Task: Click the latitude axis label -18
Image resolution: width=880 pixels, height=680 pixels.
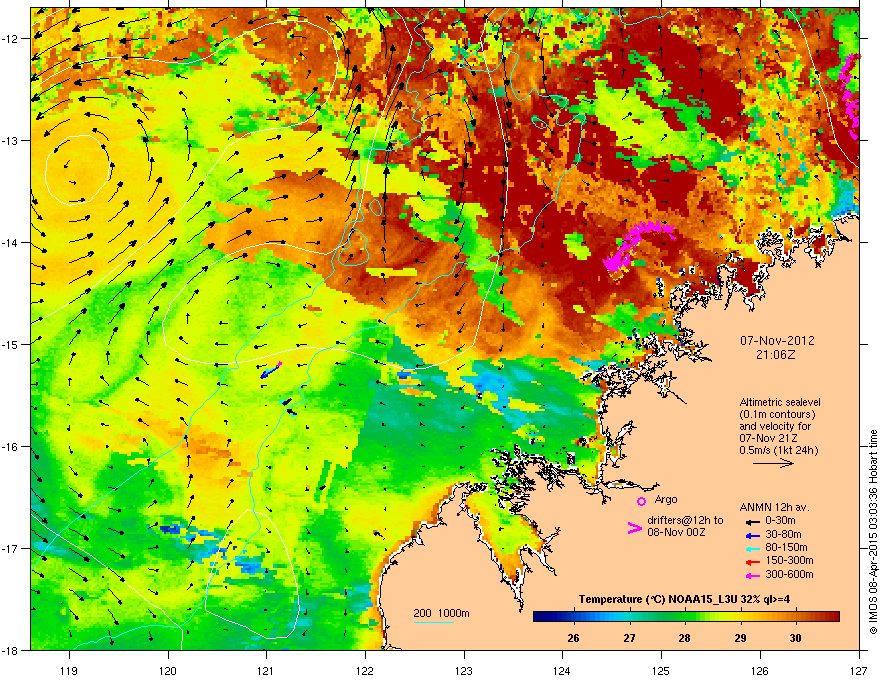Action: [x=11, y=650]
